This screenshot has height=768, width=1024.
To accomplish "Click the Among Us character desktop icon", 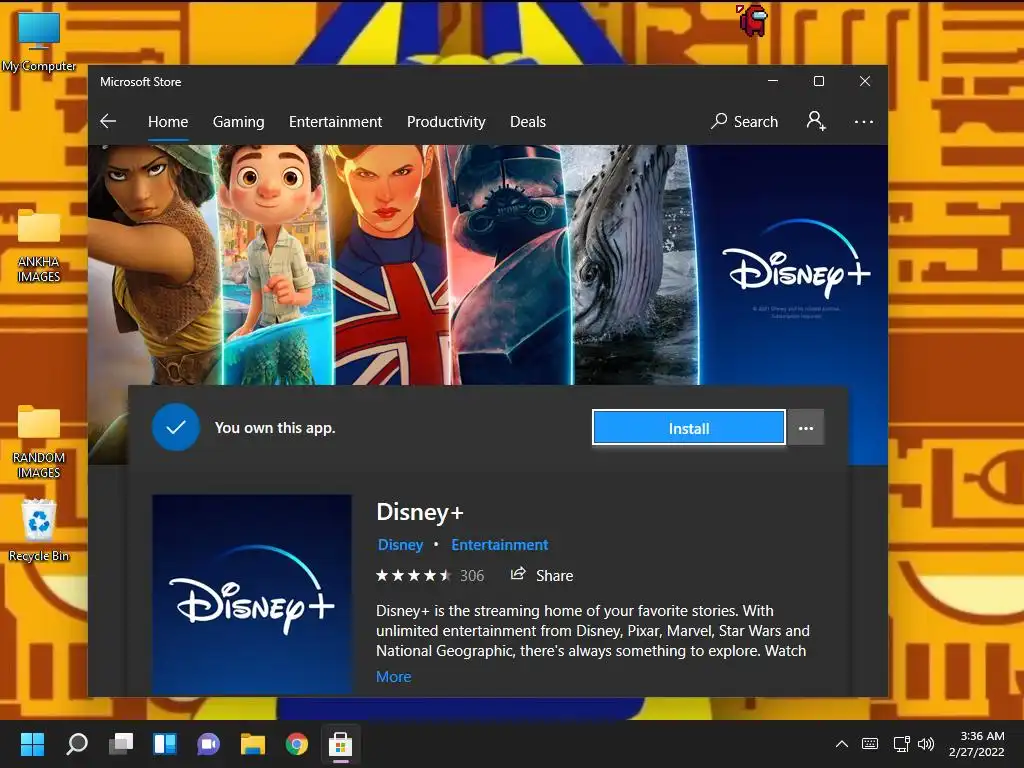I will (752, 20).
